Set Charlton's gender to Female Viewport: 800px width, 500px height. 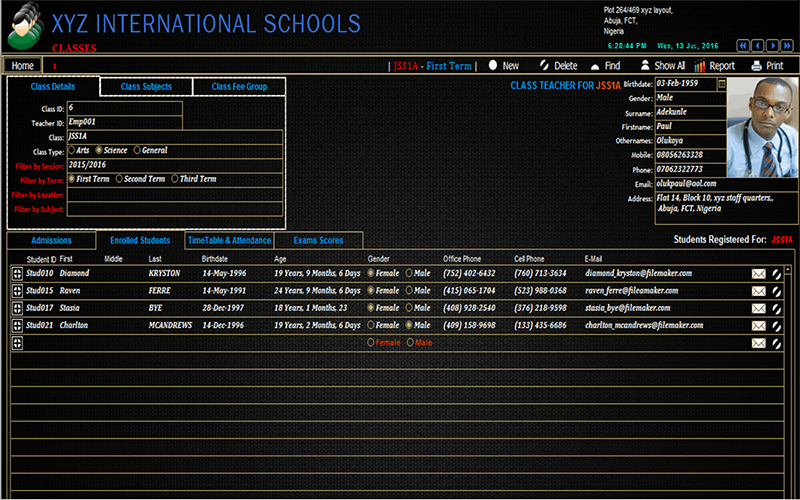tap(371, 326)
